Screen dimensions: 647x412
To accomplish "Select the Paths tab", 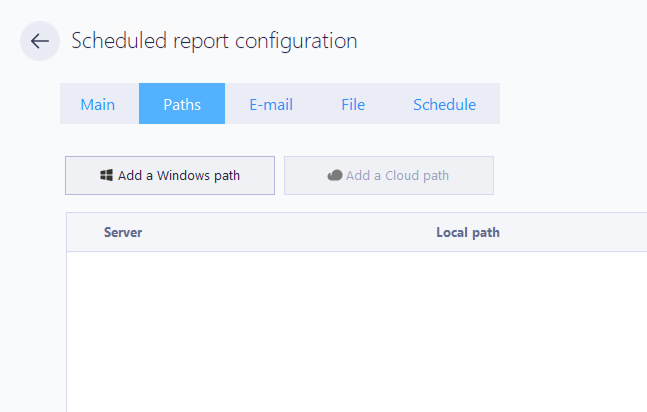I will tap(182, 104).
